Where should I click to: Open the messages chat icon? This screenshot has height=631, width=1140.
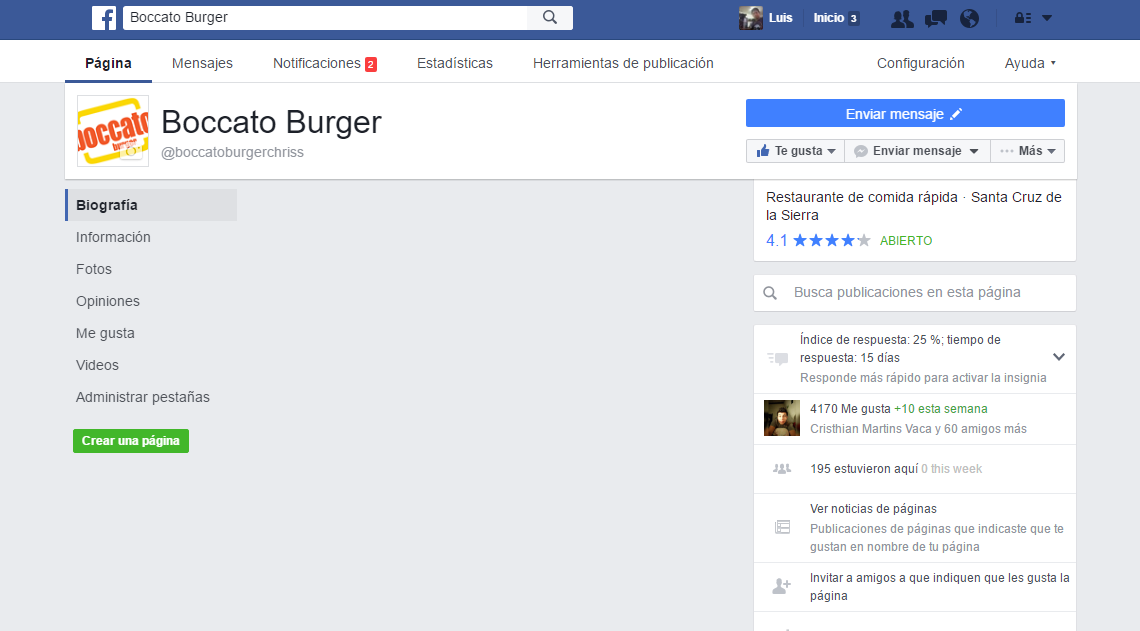pos(935,18)
